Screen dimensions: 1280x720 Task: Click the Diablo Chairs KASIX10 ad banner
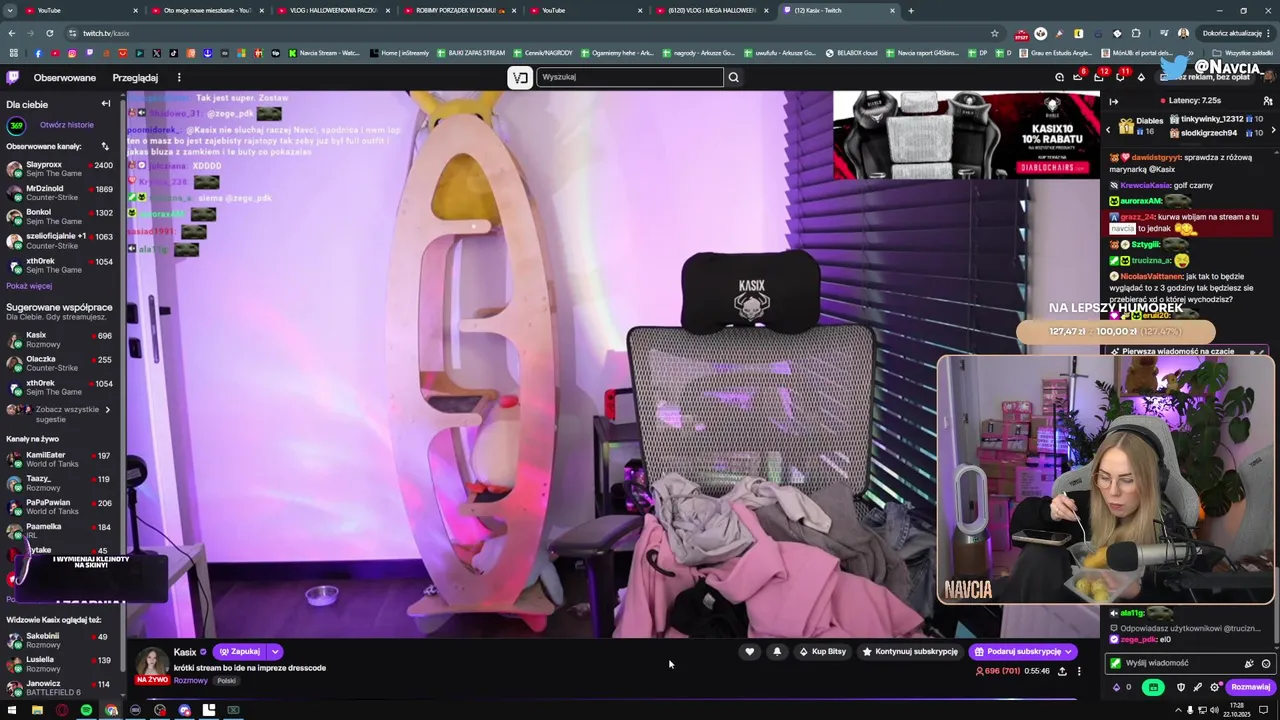coord(966,135)
